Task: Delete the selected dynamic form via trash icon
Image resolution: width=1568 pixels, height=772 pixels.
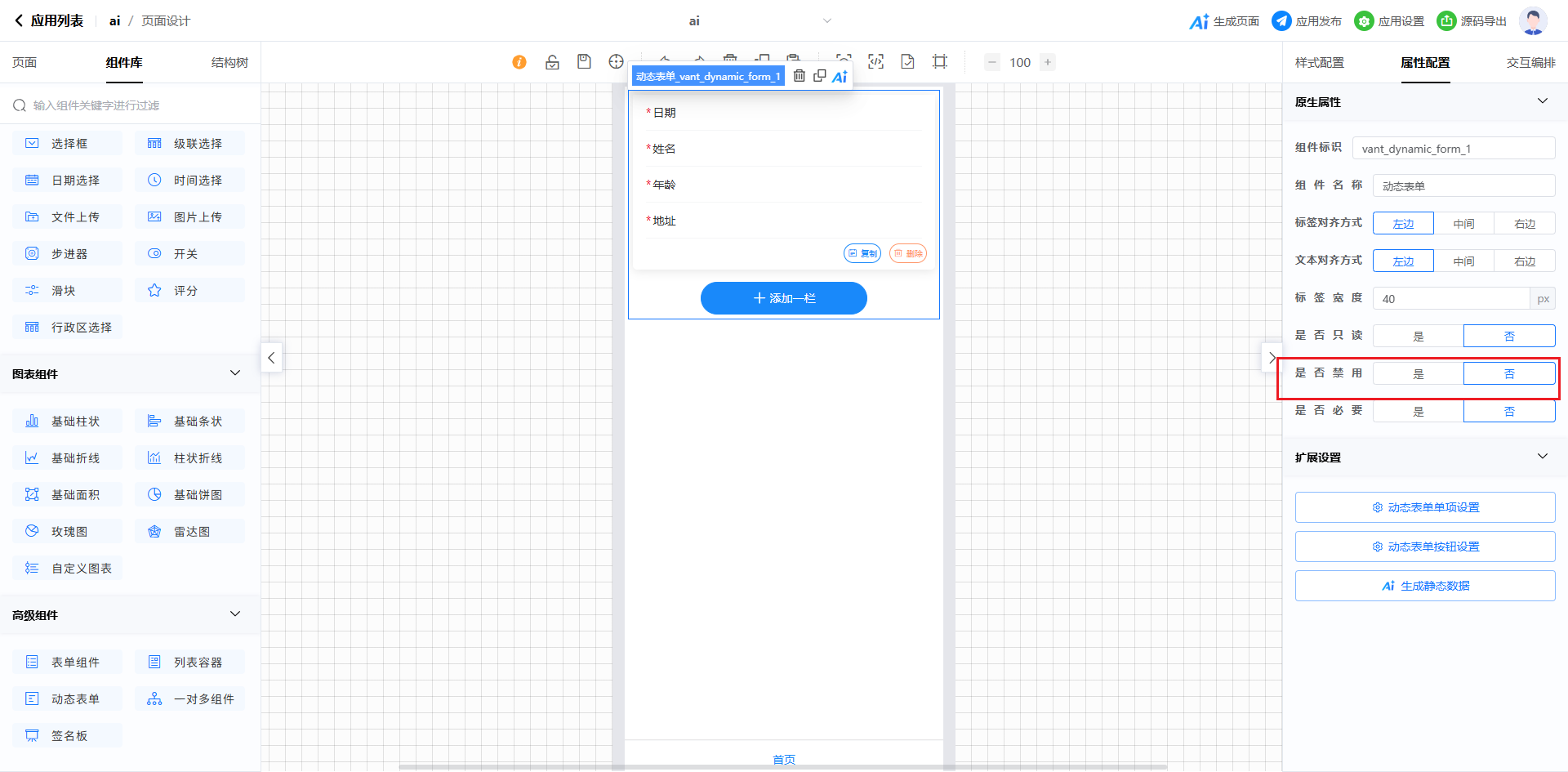Action: tap(800, 76)
